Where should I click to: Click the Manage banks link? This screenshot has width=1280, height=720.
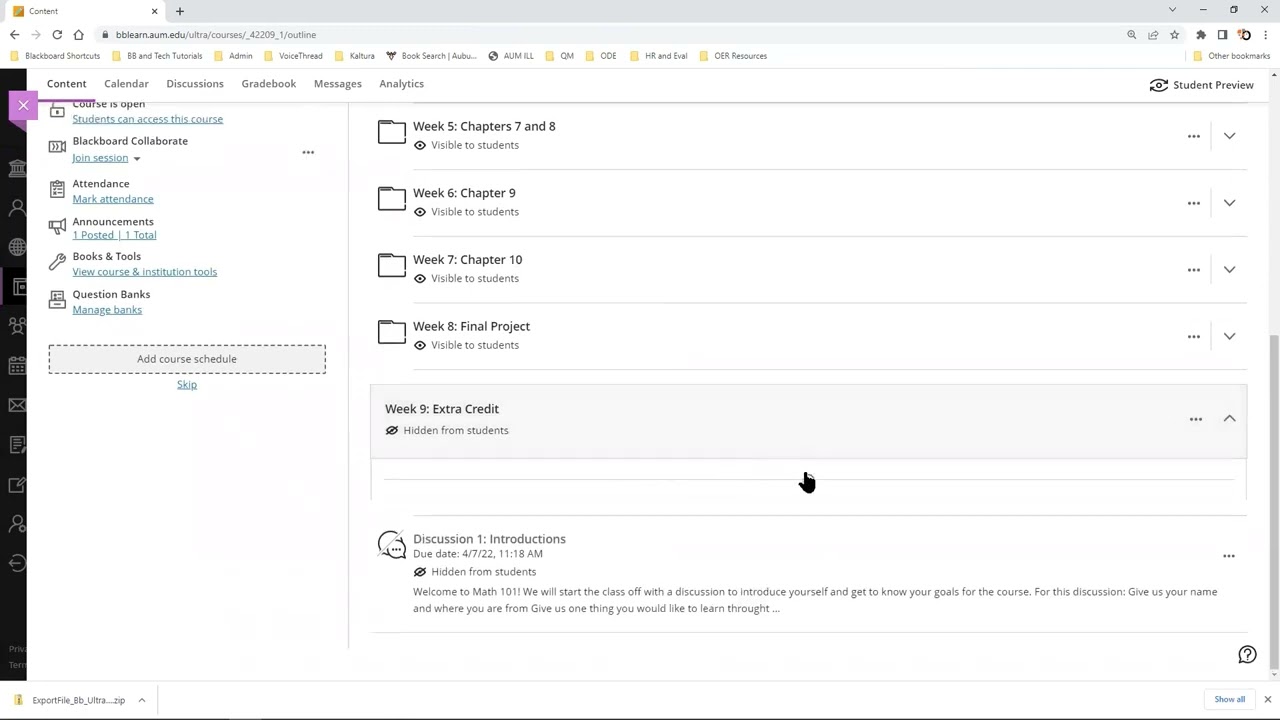point(107,310)
